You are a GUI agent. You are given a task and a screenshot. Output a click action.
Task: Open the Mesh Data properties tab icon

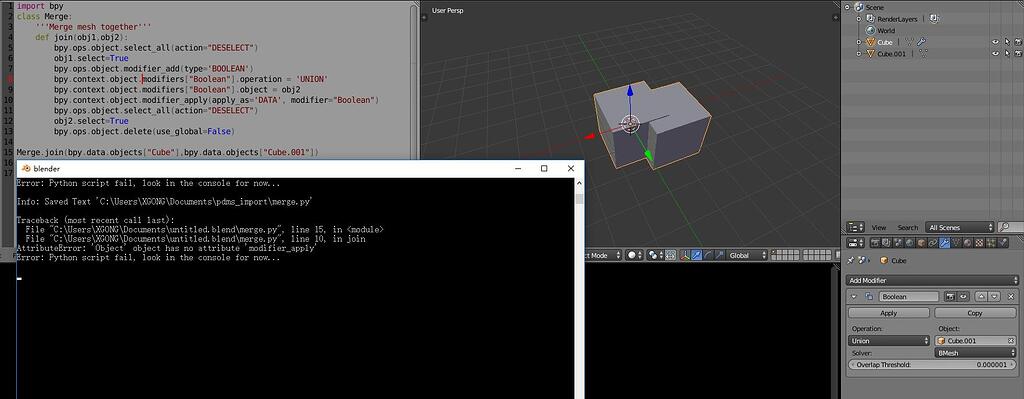click(956, 242)
